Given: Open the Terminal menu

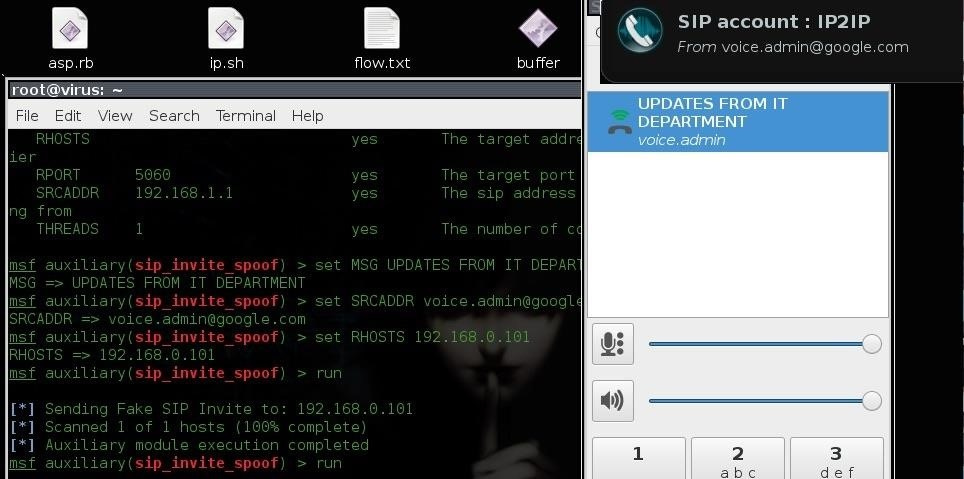Looking at the screenshot, I should click(x=245, y=116).
